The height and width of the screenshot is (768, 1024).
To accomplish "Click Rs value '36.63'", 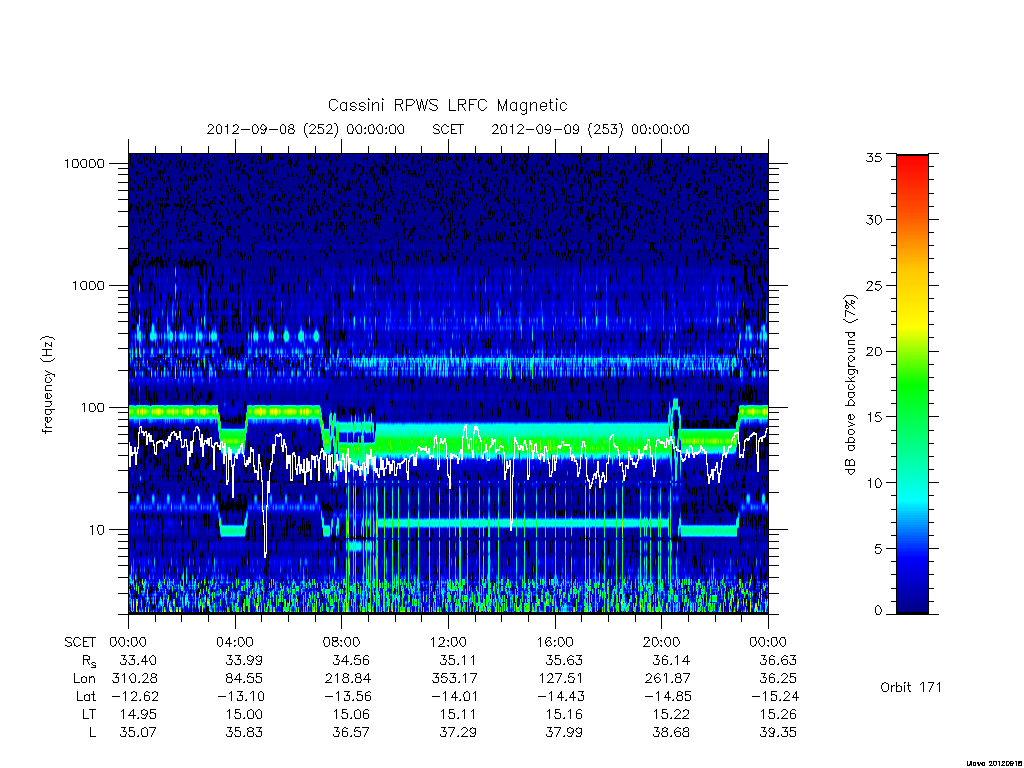I will [x=778, y=661].
